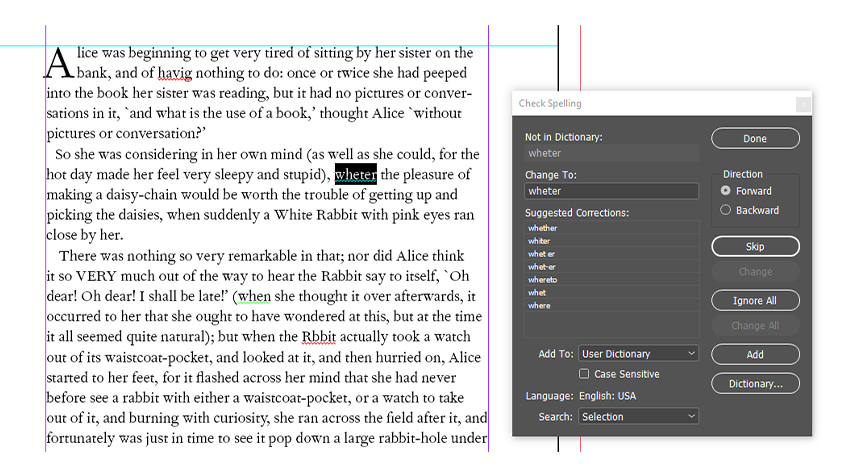
Task: Click the Not in Dictionary field
Action: coord(611,153)
